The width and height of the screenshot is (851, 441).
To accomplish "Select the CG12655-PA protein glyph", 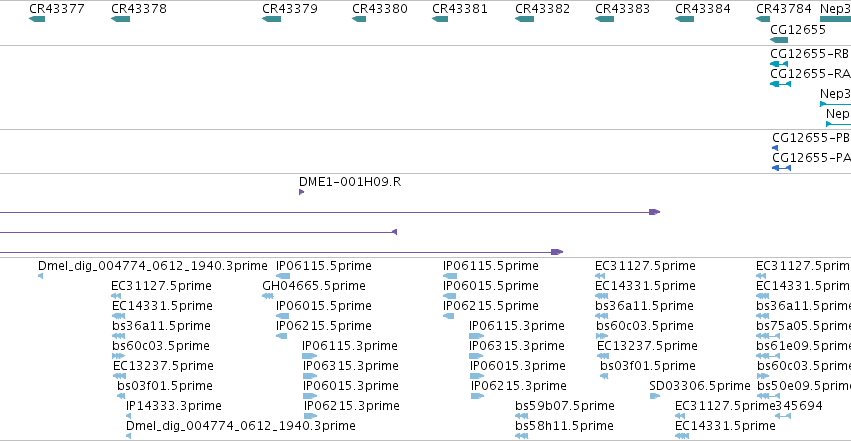I will tap(782, 168).
